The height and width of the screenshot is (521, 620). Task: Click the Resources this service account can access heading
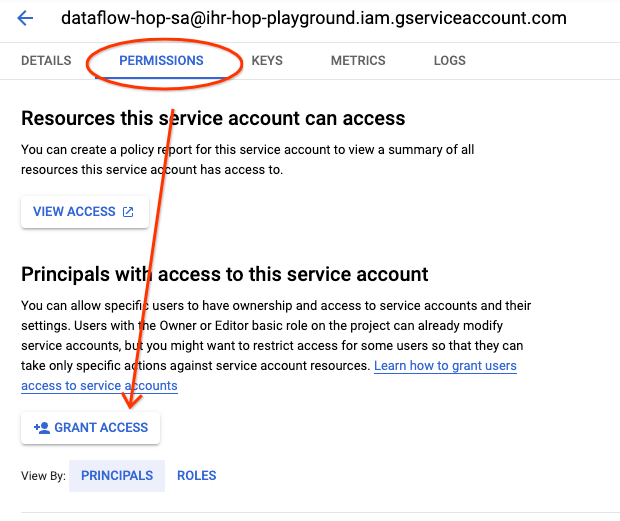pos(213,118)
